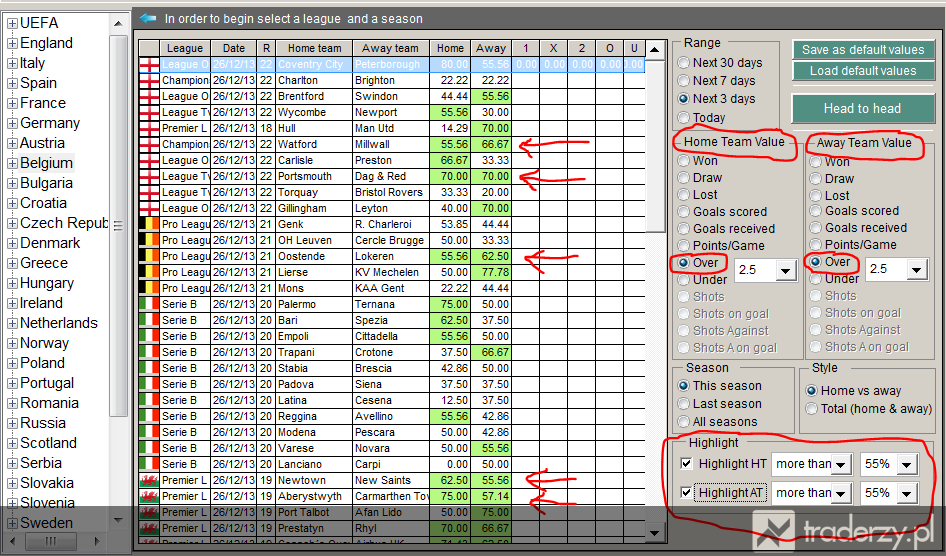Select Home Team Value Won

pos(684,160)
